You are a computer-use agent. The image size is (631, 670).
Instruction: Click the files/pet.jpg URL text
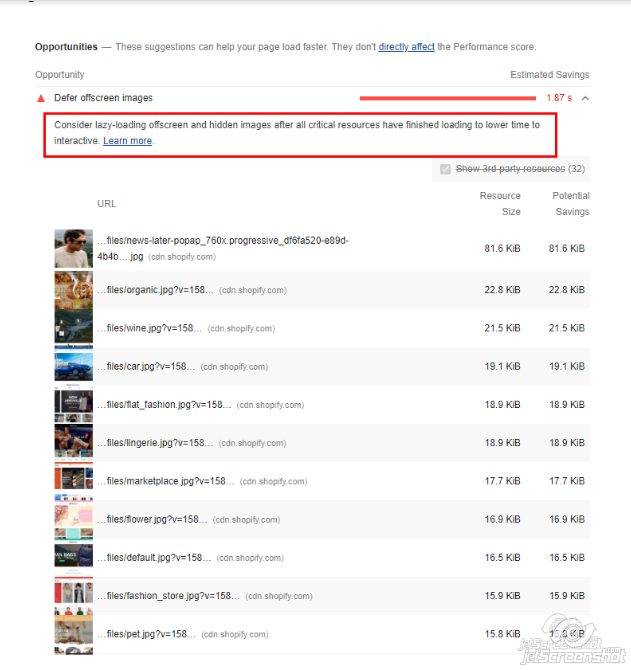[x=146, y=634]
